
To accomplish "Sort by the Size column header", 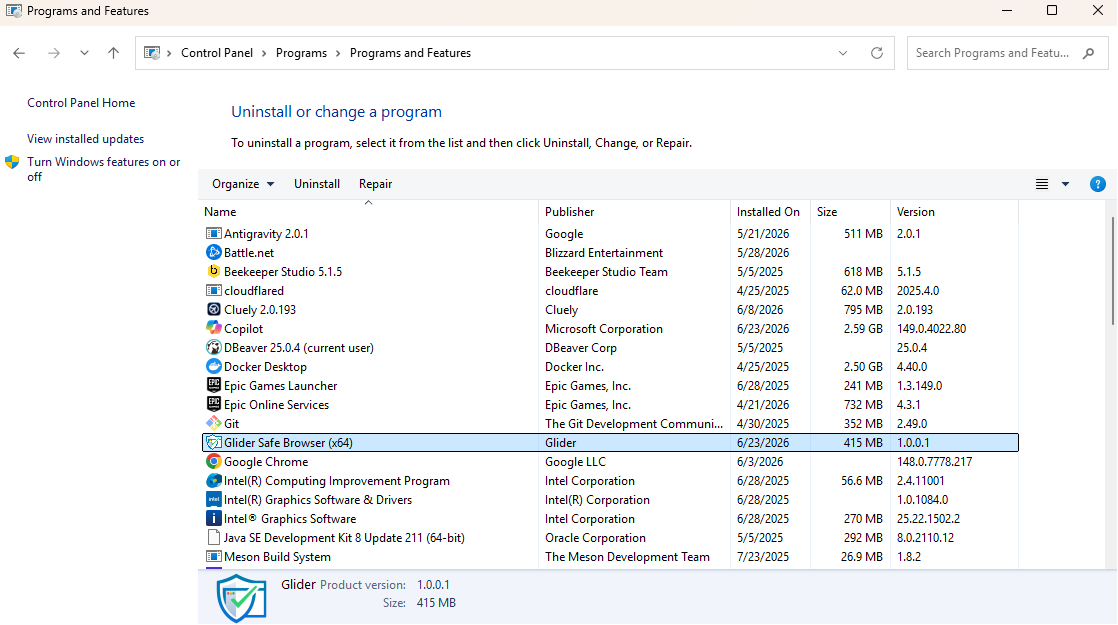I will 850,212.
